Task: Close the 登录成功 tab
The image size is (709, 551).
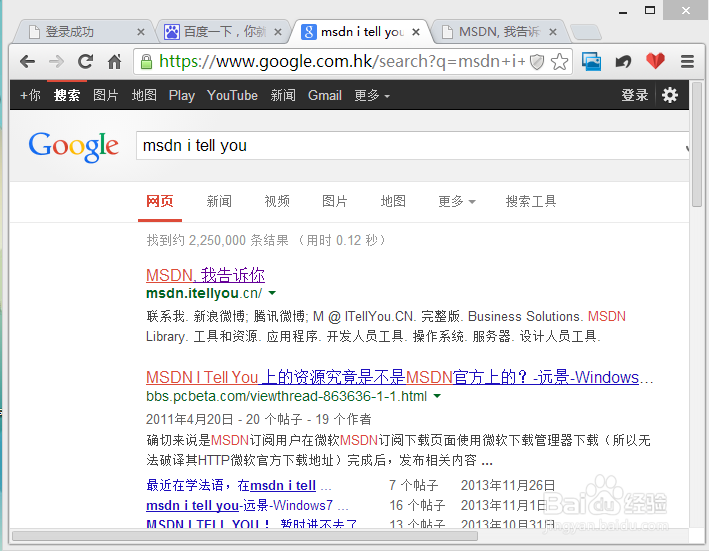Action: click(141, 32)
